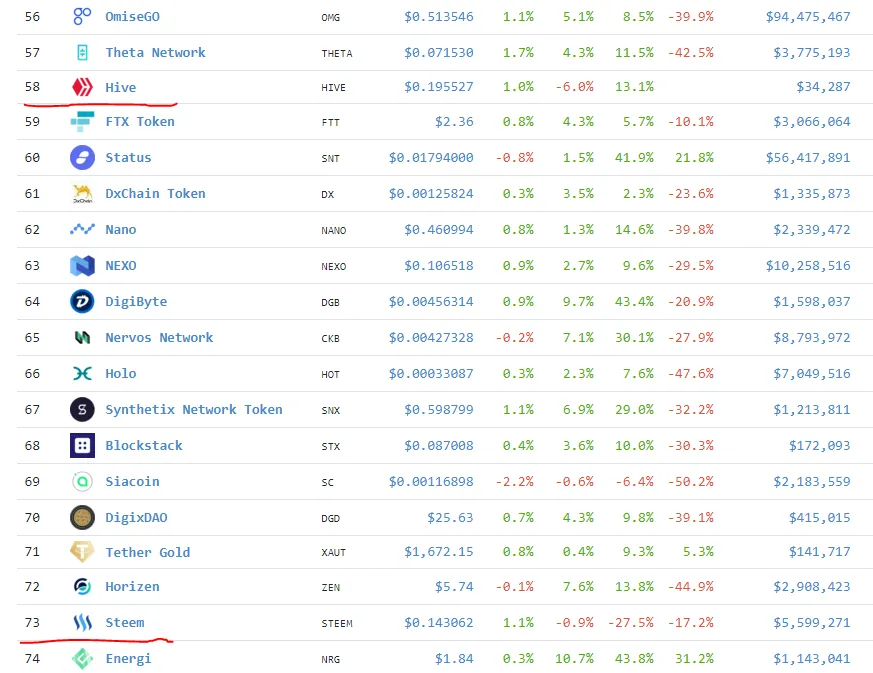Click the Nervos Network logo
The width and height of the screenshot is (873, 673).
(x=82, y=337)
